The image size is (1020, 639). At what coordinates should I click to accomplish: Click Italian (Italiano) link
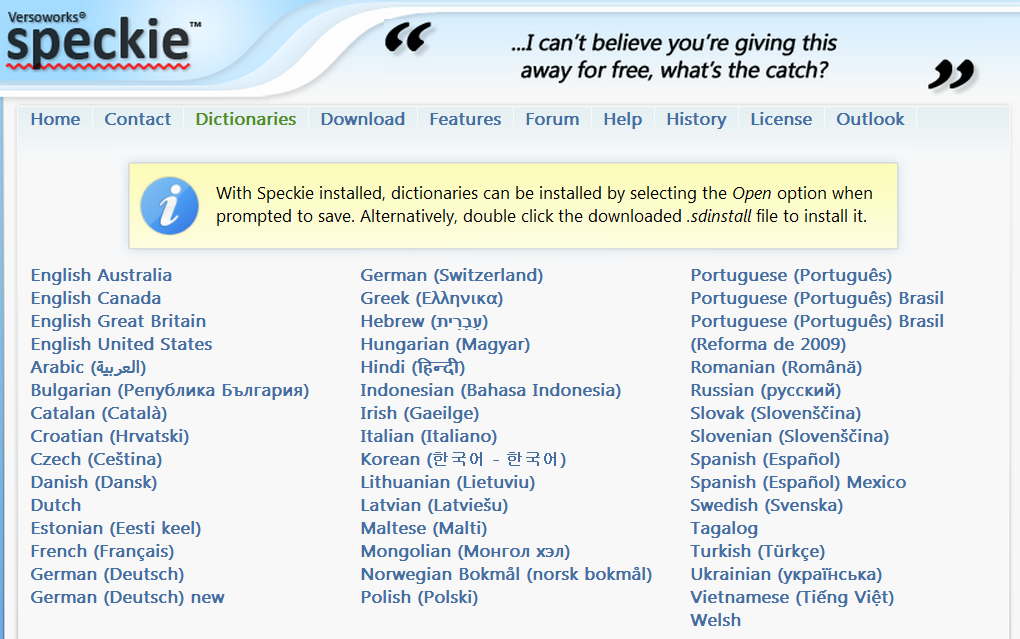429,437
